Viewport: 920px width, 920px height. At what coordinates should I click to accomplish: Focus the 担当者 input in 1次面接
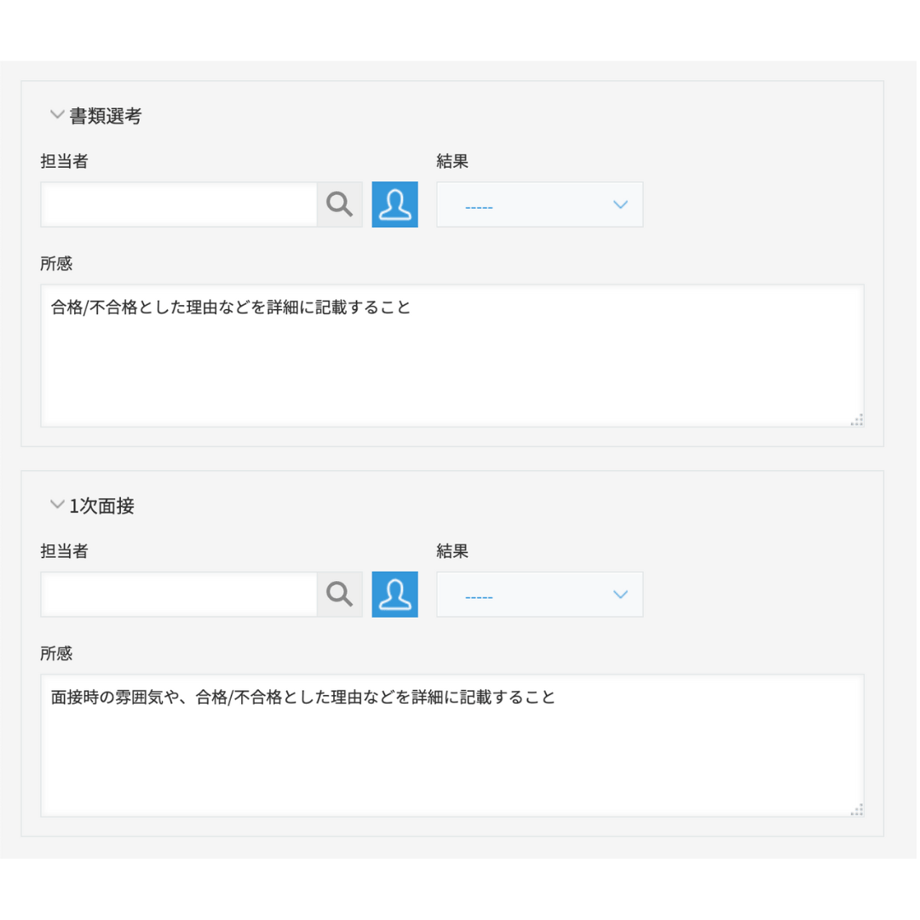click(x=179, y=594)
